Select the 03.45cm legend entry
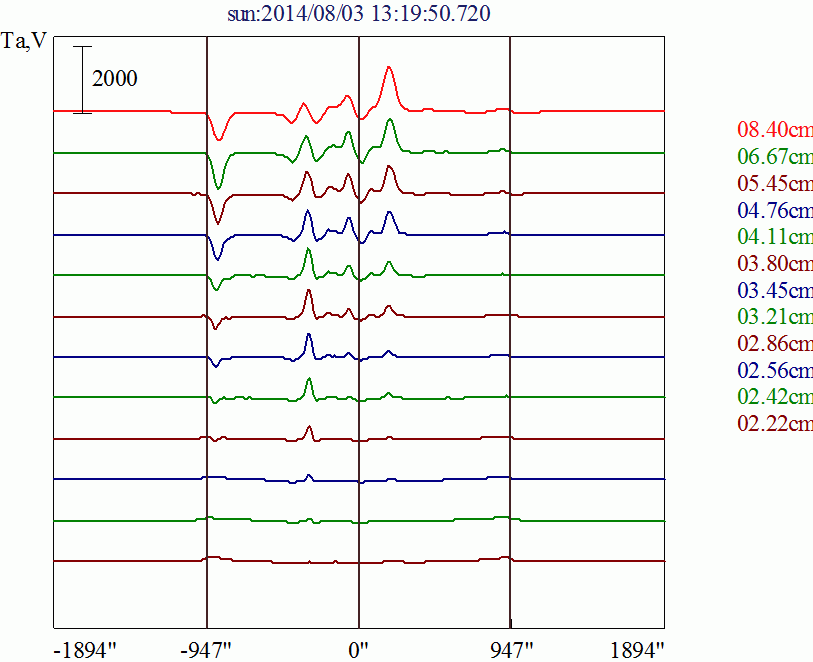This screenshot has height=662, width=813. [775, 290]
